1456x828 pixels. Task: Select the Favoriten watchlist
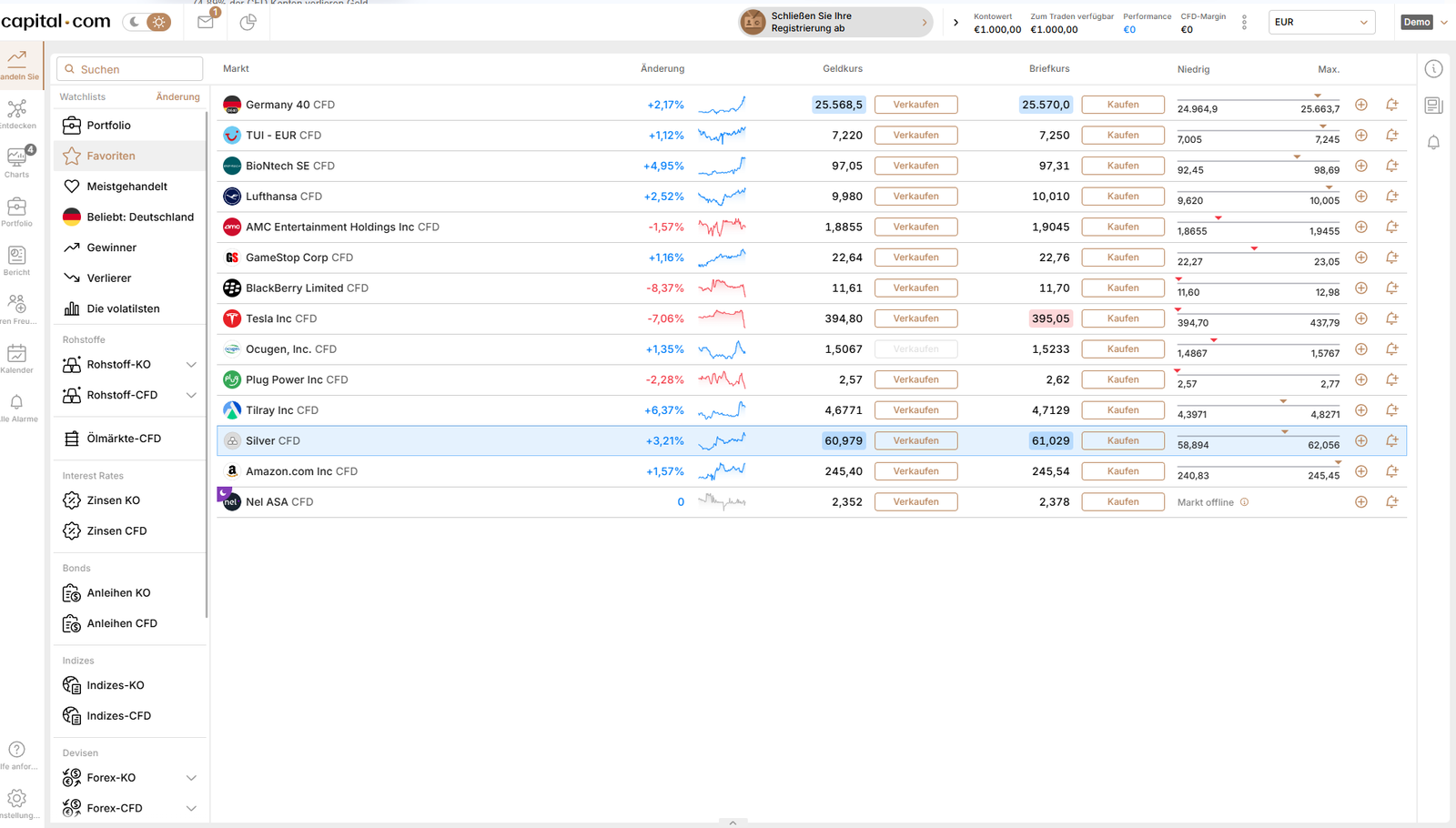[x=129, y=156]
